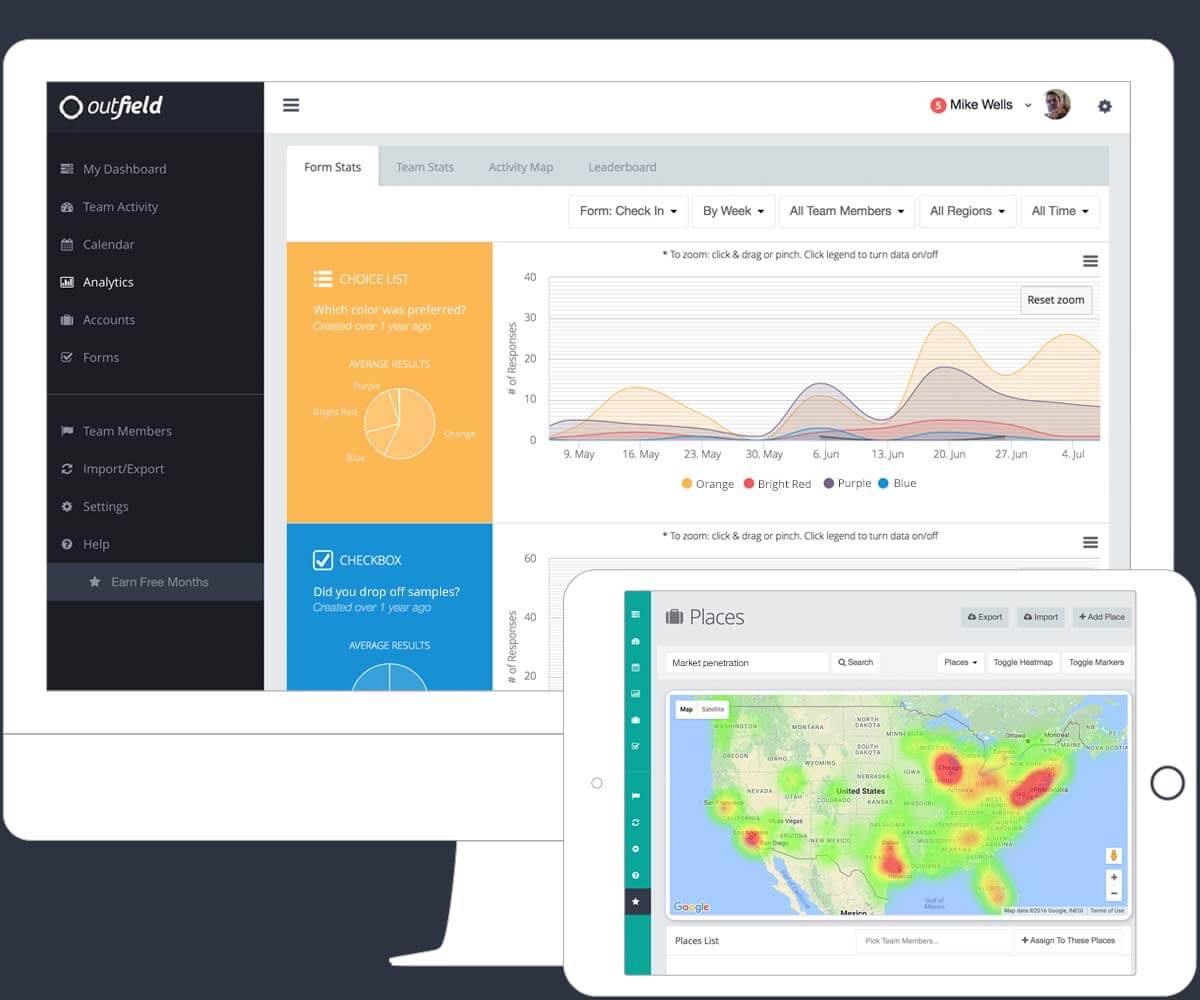The image size is (1200, 1000).
Task: Open Settings in the sidebar
Action: [155, 507]
